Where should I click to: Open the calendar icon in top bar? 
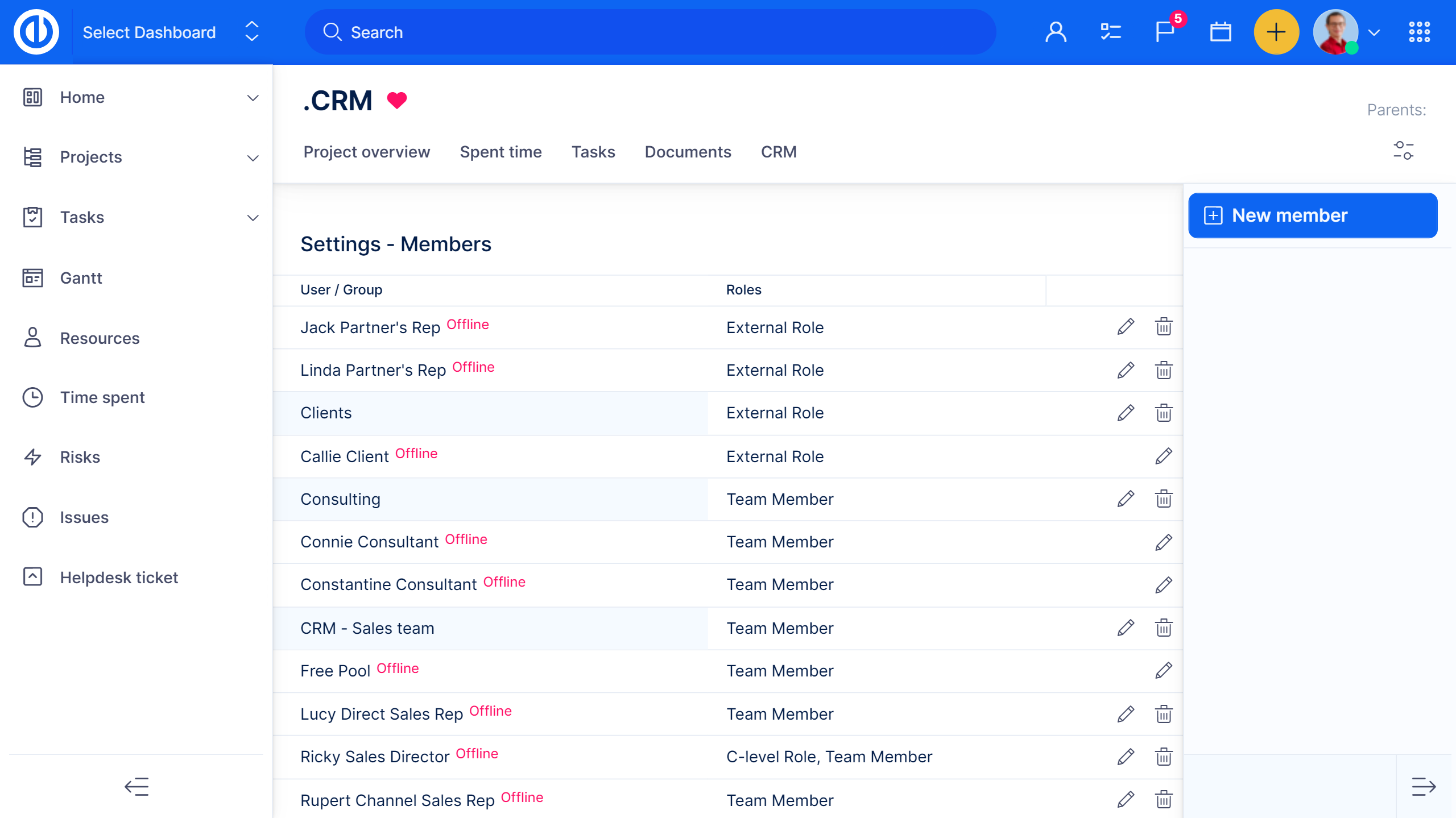coord(1220,32)
